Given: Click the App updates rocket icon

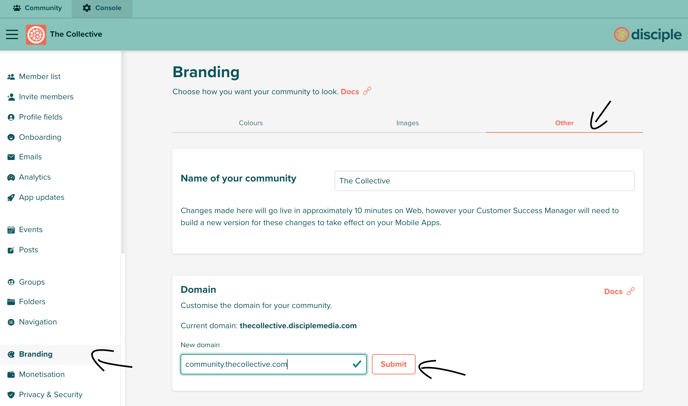Looking at the screenshot, I should [x=11, y=198].
